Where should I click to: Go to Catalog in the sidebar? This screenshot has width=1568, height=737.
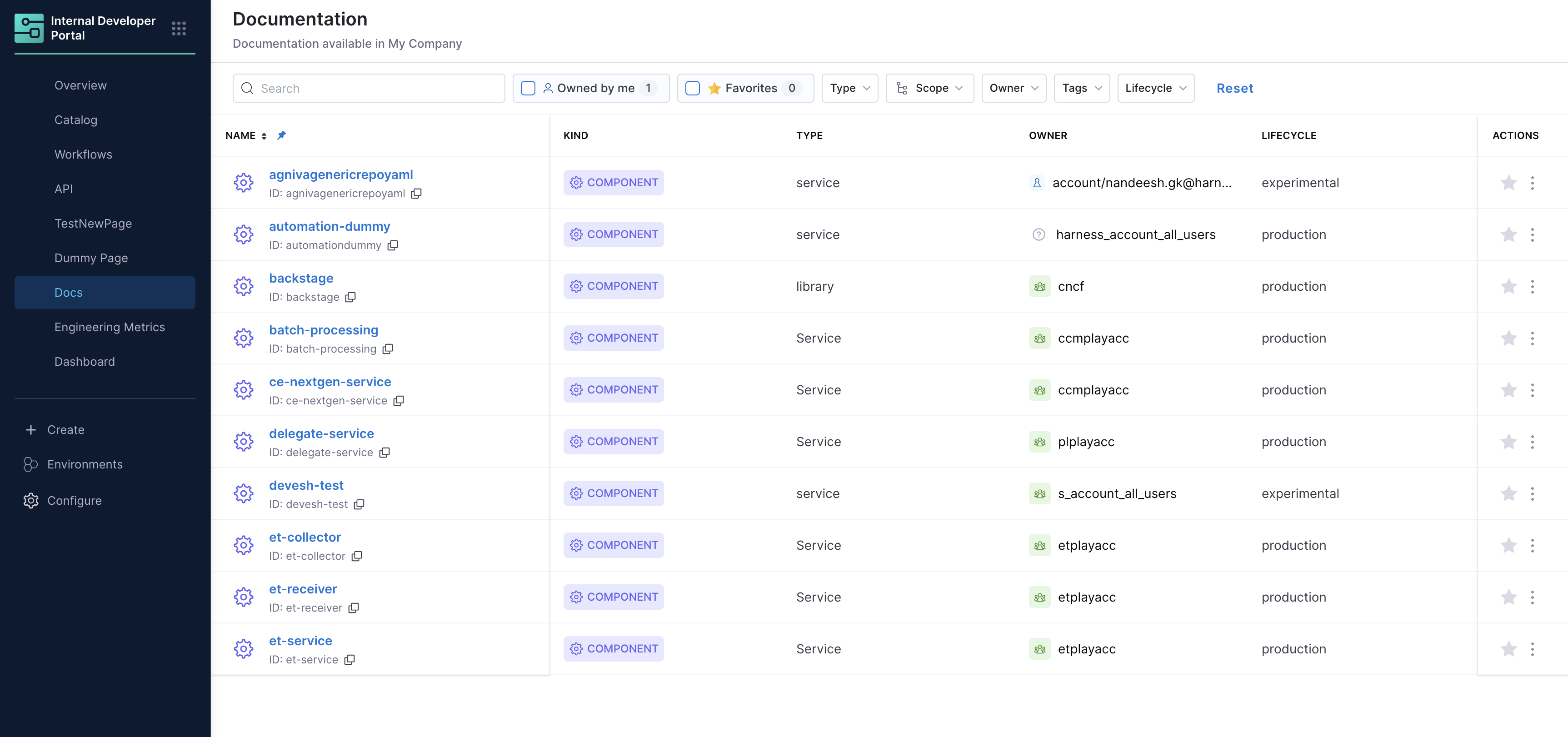tap(75, 120)
